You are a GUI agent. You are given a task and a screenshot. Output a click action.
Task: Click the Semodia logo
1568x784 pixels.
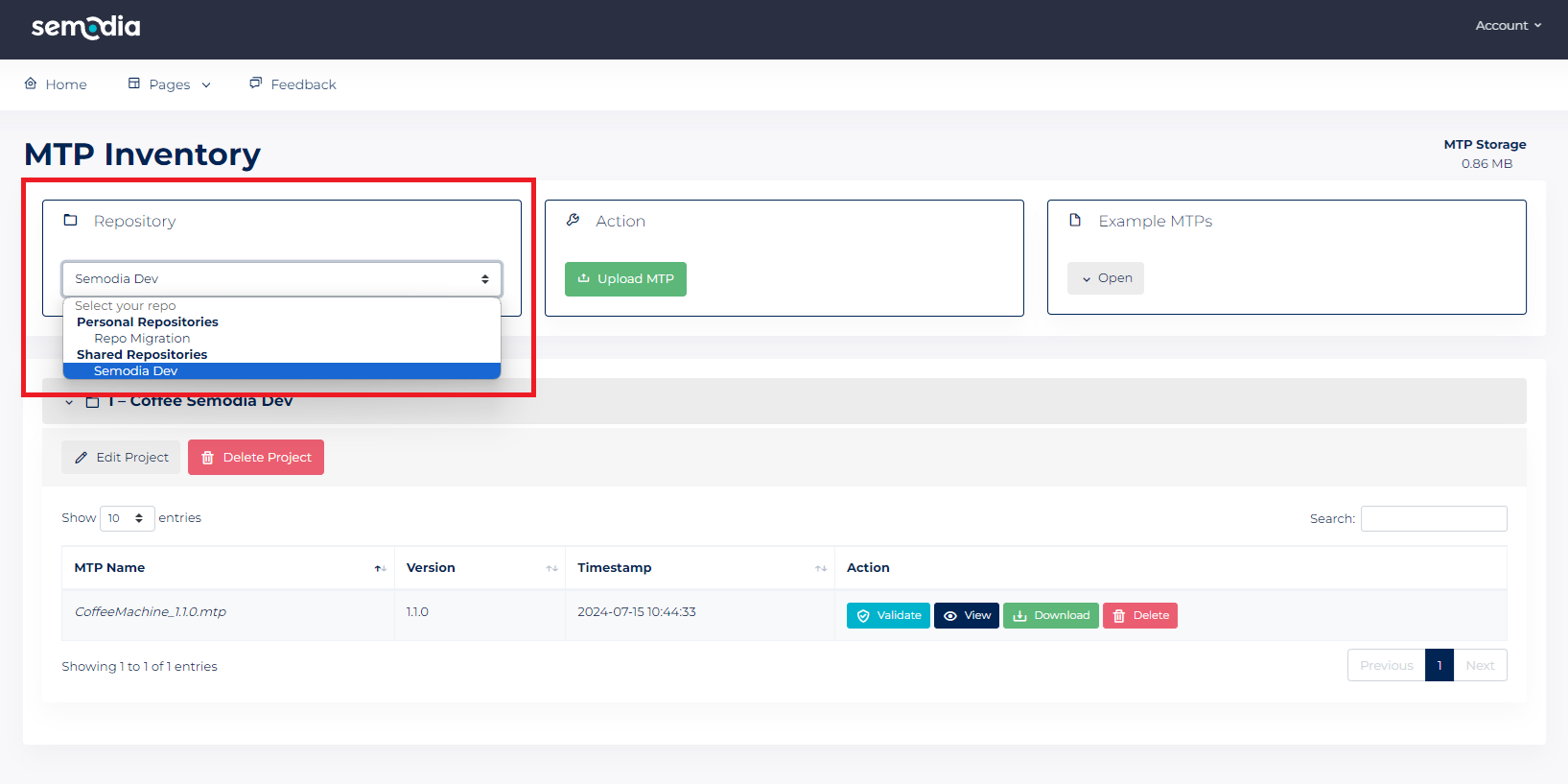(85, 26)
